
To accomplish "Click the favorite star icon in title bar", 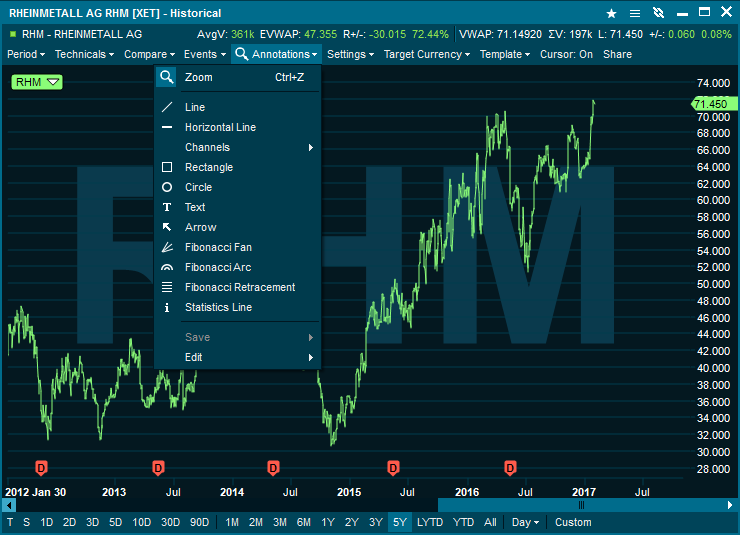I will click(611, 13).
